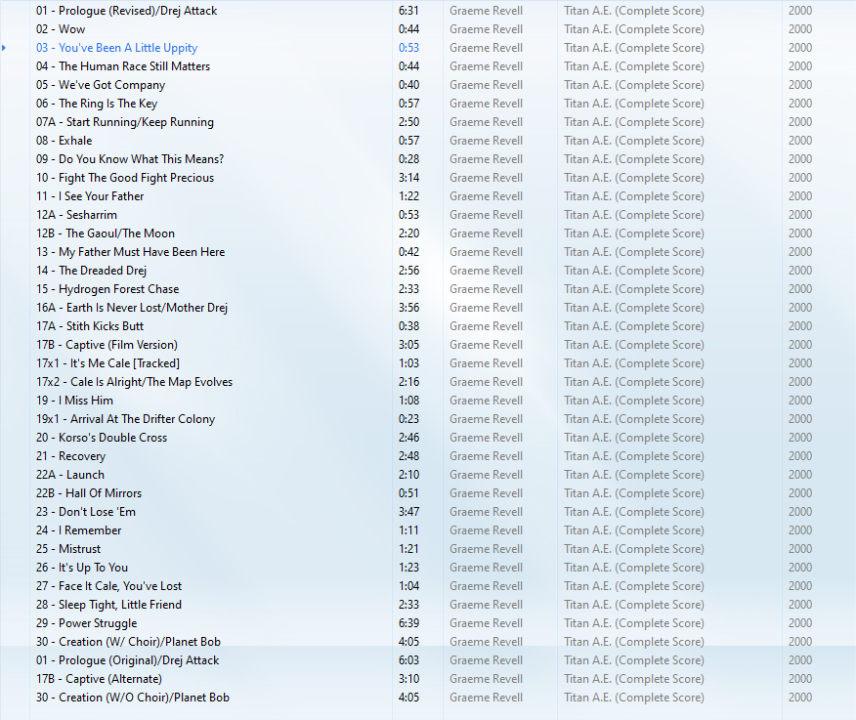Image resolution: width=856 pixels, height=720 pixels.
Task: Select '03 - You've Been A Little Uppity'
Action: pos(117,48)
